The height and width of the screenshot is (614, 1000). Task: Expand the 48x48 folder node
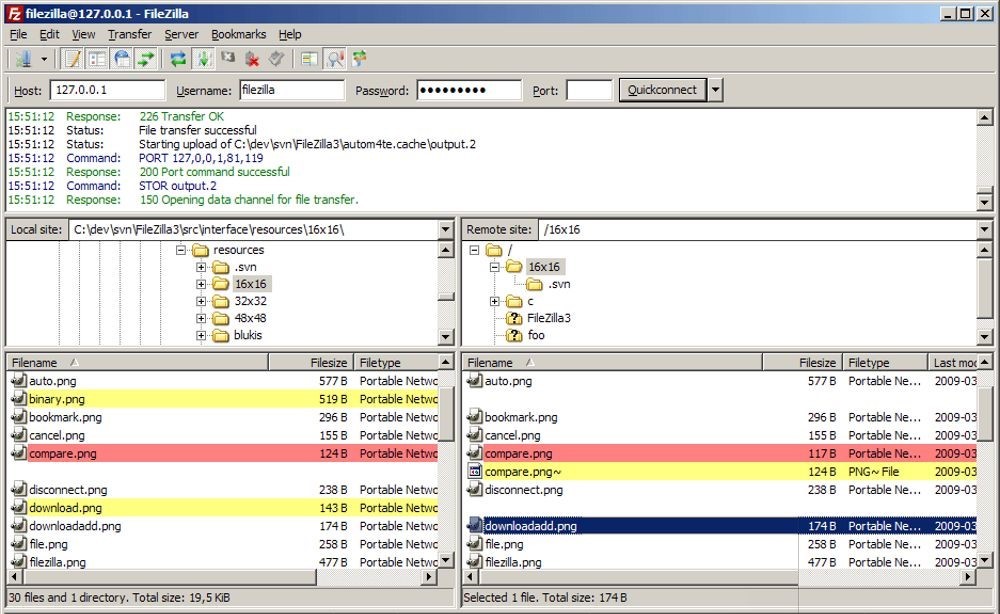201,318
